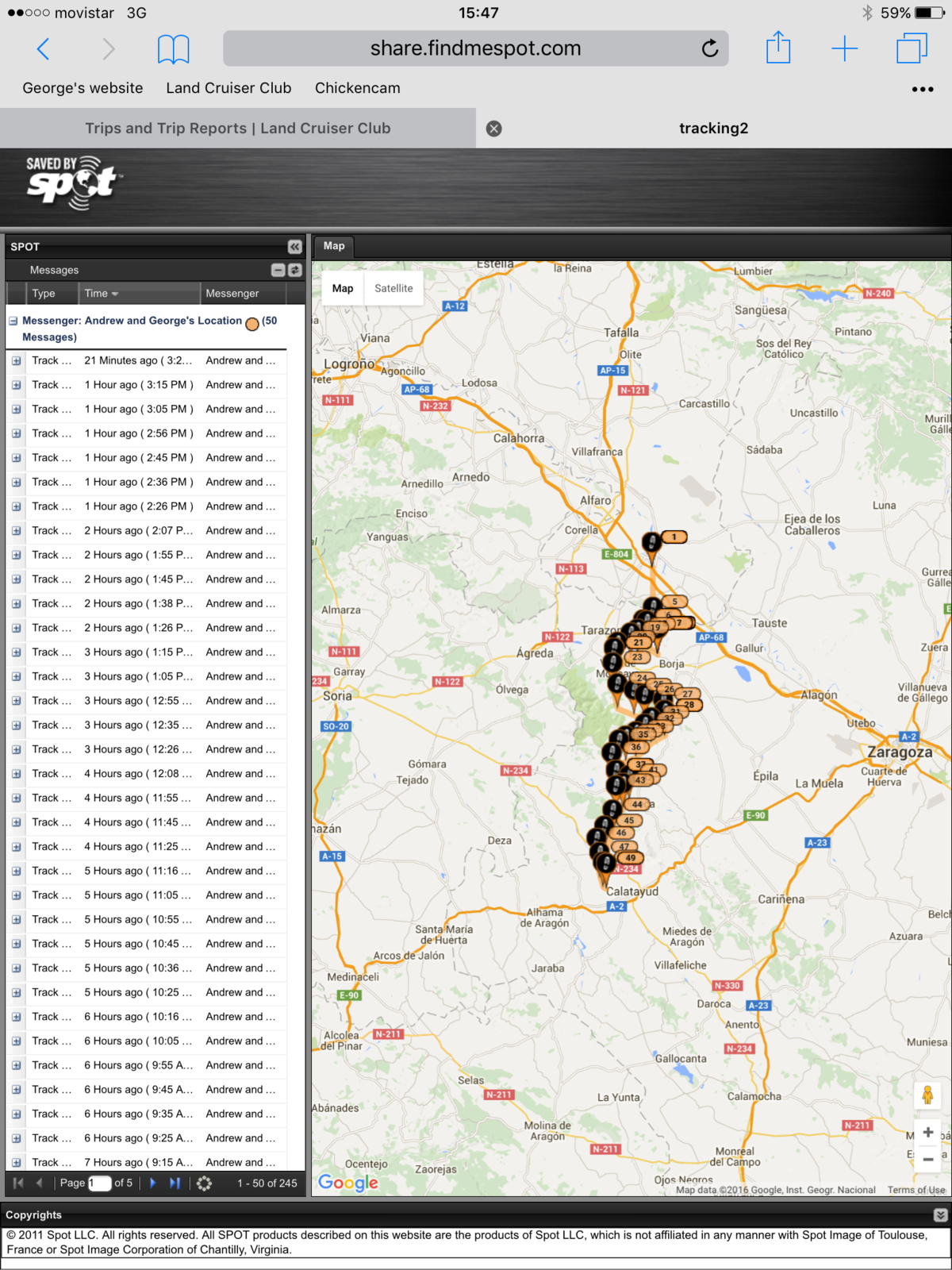Select map marker number 1
This screenshot has height=1270, width=952.
pos(674,537)
